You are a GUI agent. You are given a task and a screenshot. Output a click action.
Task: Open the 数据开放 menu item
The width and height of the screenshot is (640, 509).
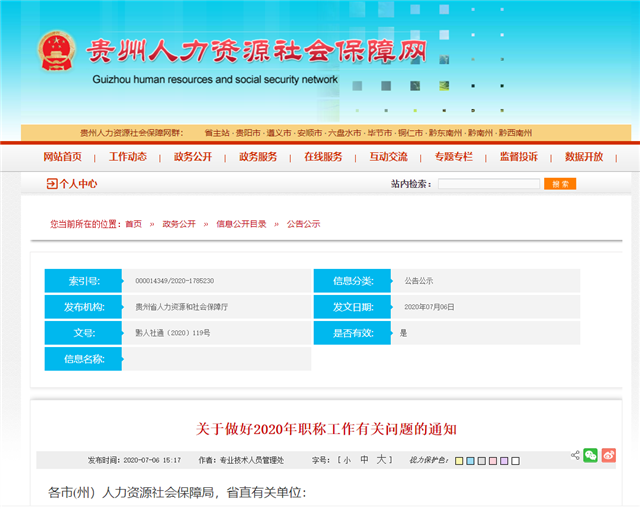(x=584, y=157)
